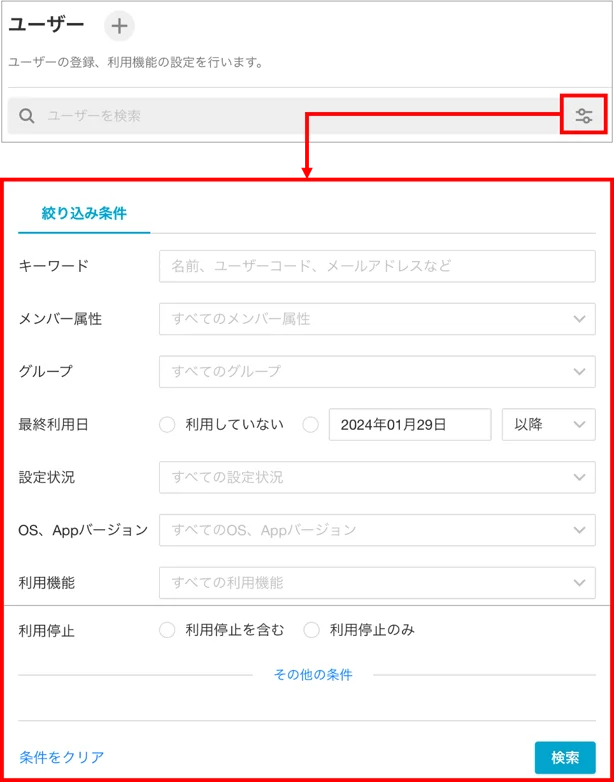Expand その他の条件 link
This screenshot has height=782, width=614.
(x=313, y=675)
